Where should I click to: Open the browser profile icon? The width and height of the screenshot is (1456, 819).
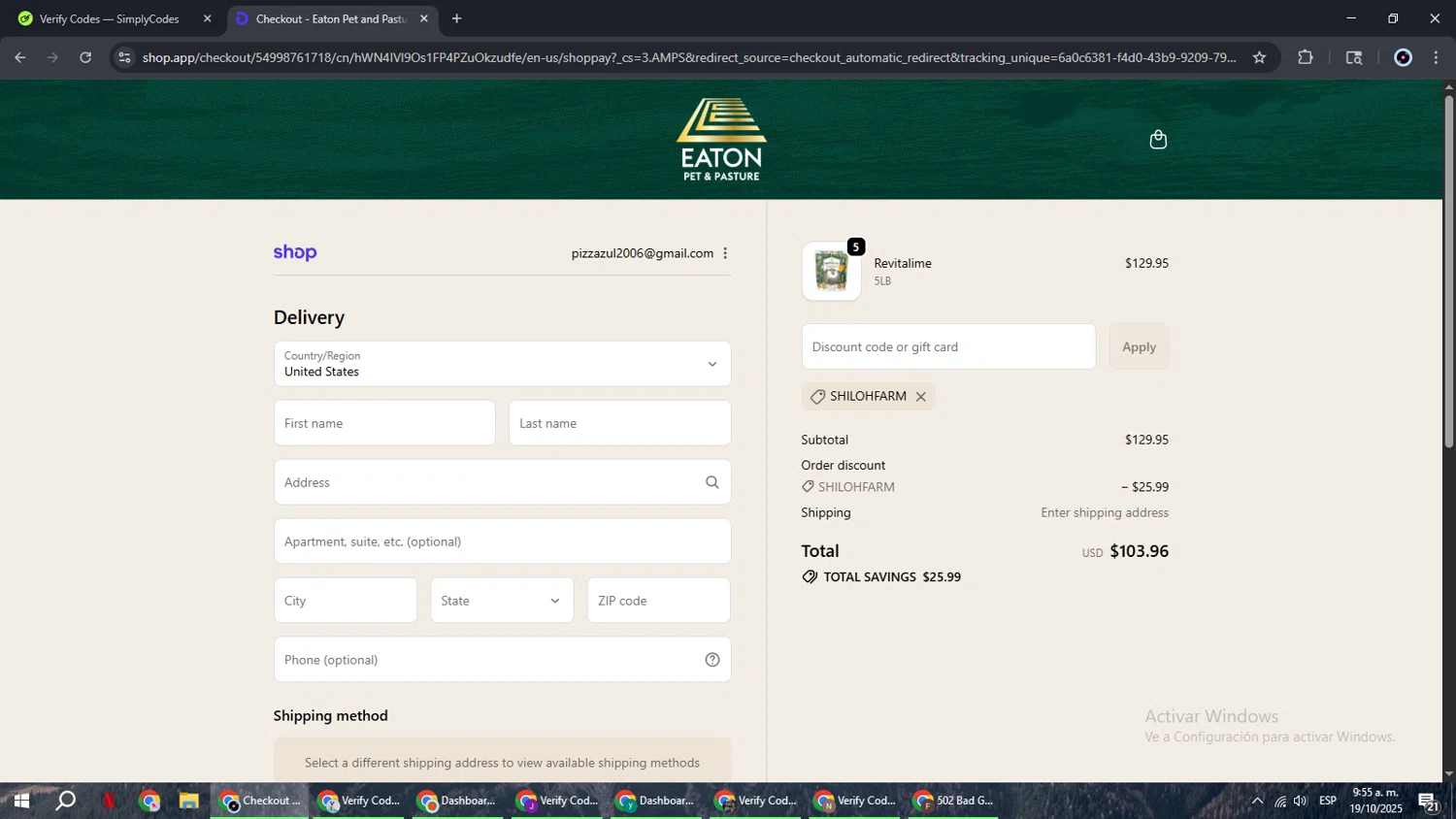[x=1403, y=57]
